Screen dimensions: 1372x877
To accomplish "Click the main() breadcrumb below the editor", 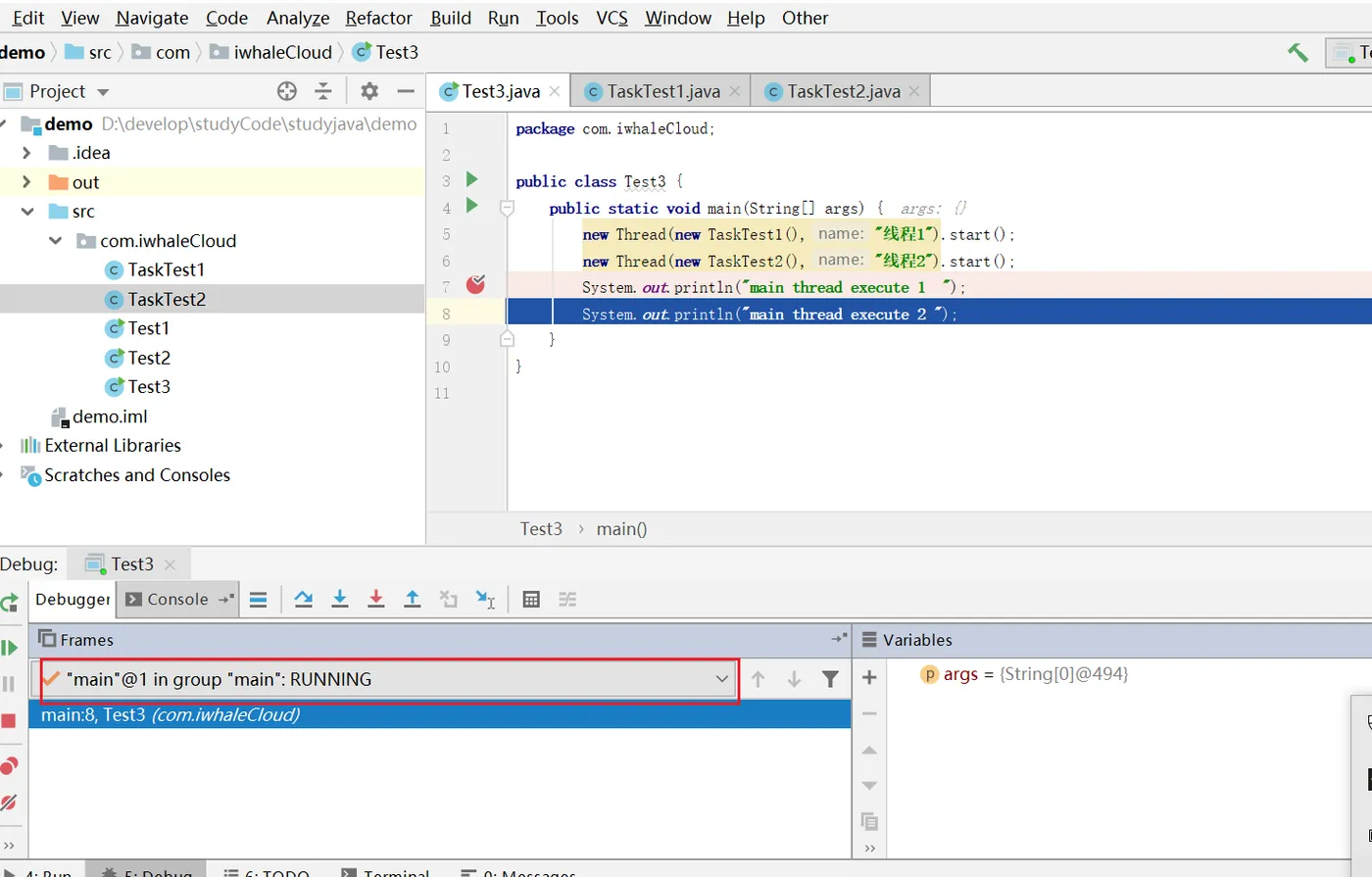I will pyautogui.click(x=621, y=529).
